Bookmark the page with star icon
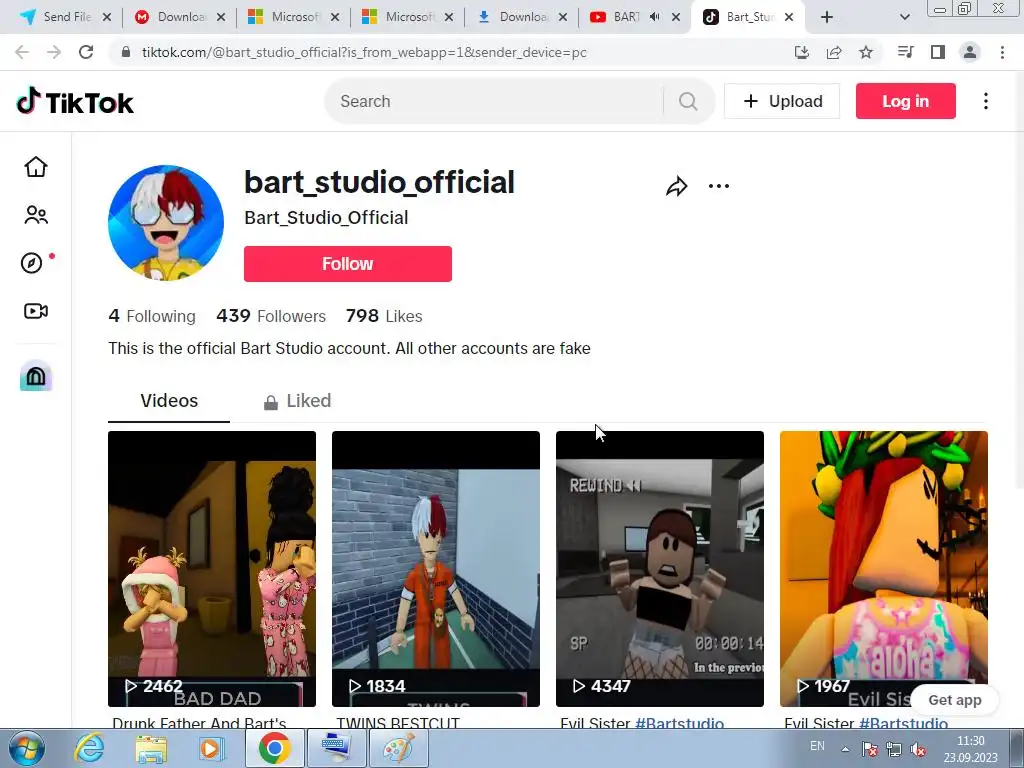1024x768 pixels. (x=866, y=52)
